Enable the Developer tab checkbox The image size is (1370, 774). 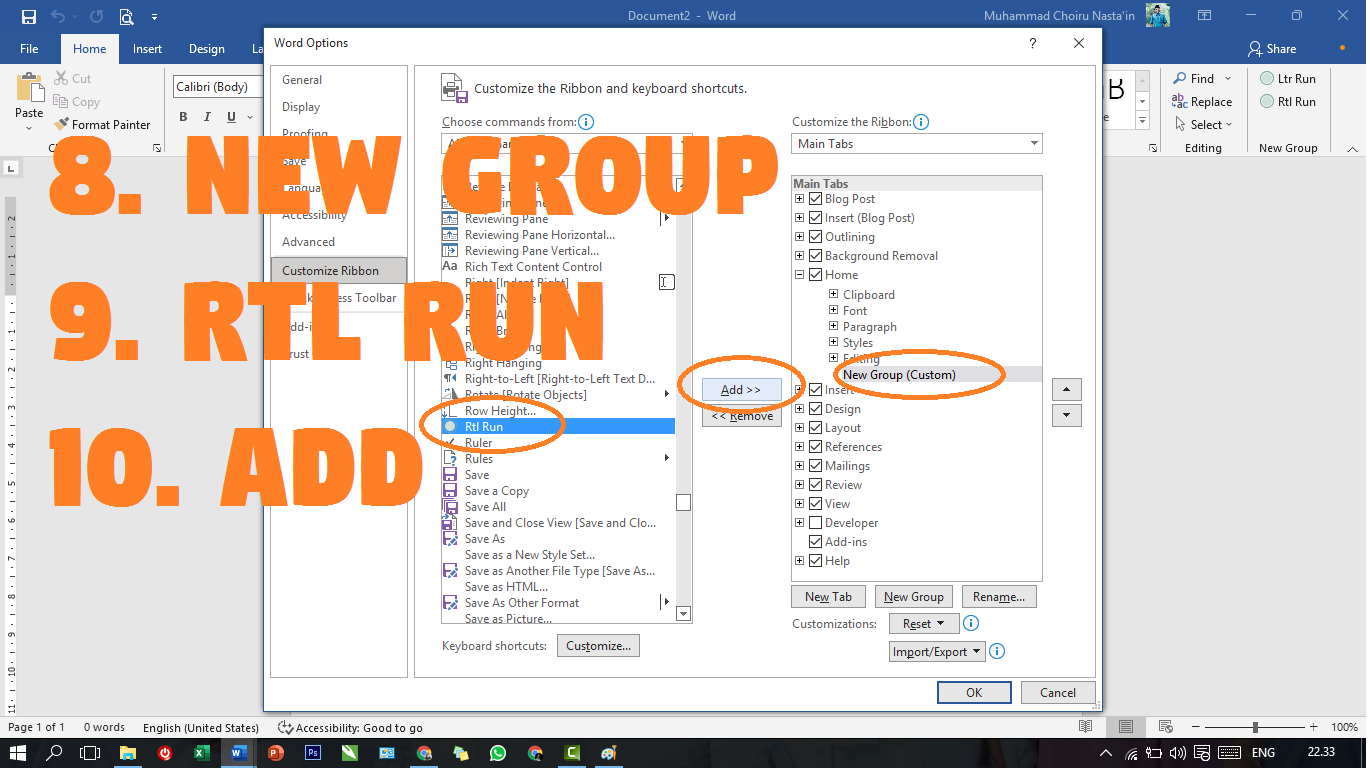pos(816,523)
